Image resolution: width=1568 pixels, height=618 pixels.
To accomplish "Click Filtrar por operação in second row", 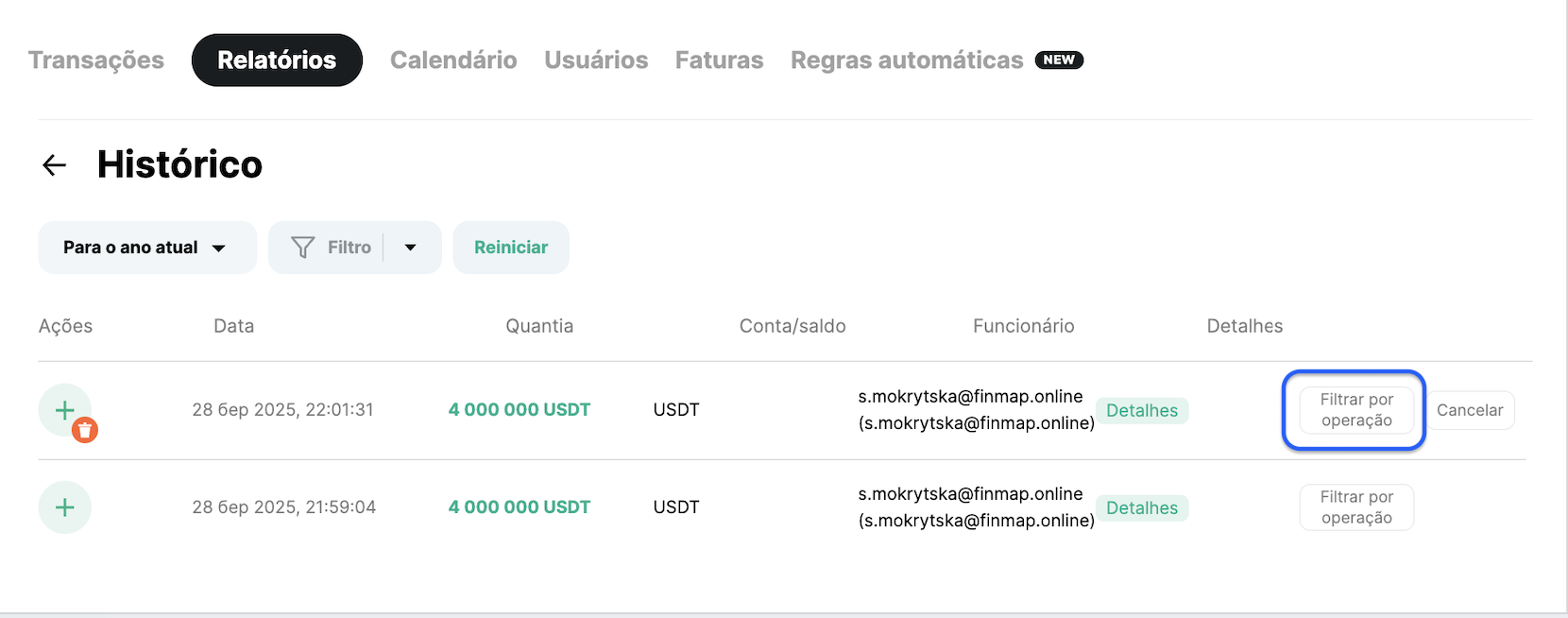I will [1356, 507].
